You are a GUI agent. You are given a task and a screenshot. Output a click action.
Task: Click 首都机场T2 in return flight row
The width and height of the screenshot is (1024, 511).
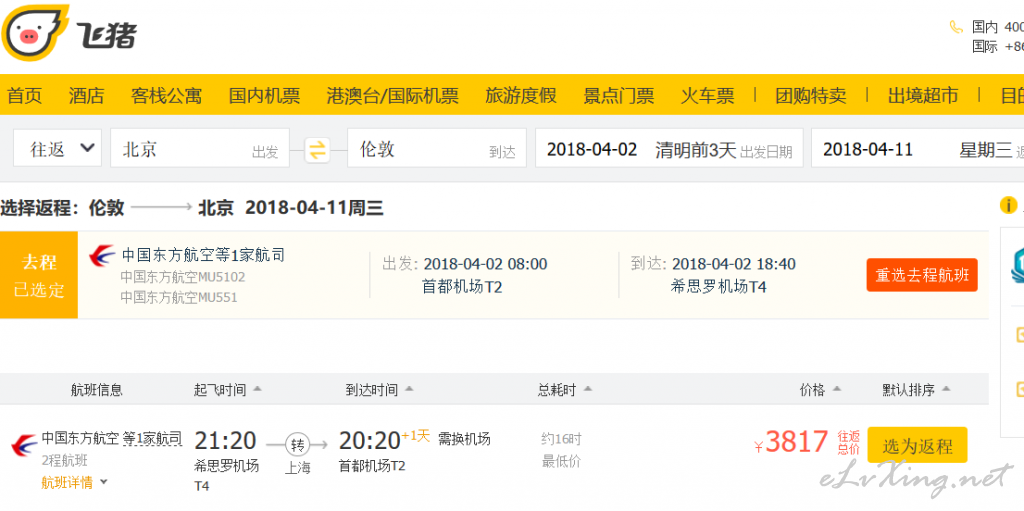click(372, 466)
